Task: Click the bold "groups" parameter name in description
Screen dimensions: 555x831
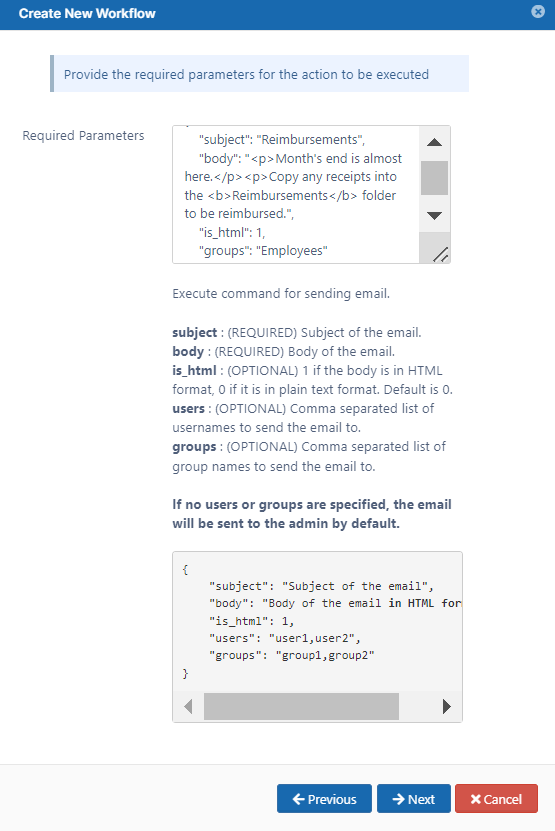Action: click(x=194, y=447)
